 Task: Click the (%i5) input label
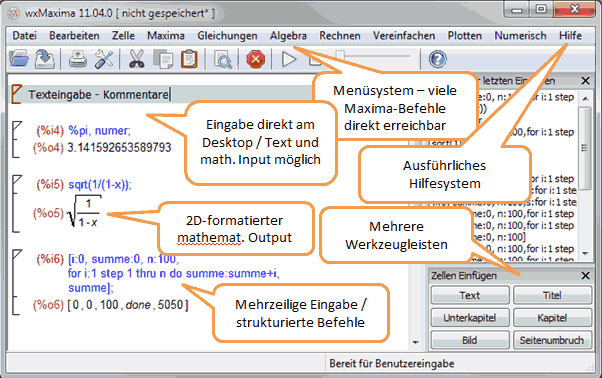pyautogui.click(x=50, y=185)
